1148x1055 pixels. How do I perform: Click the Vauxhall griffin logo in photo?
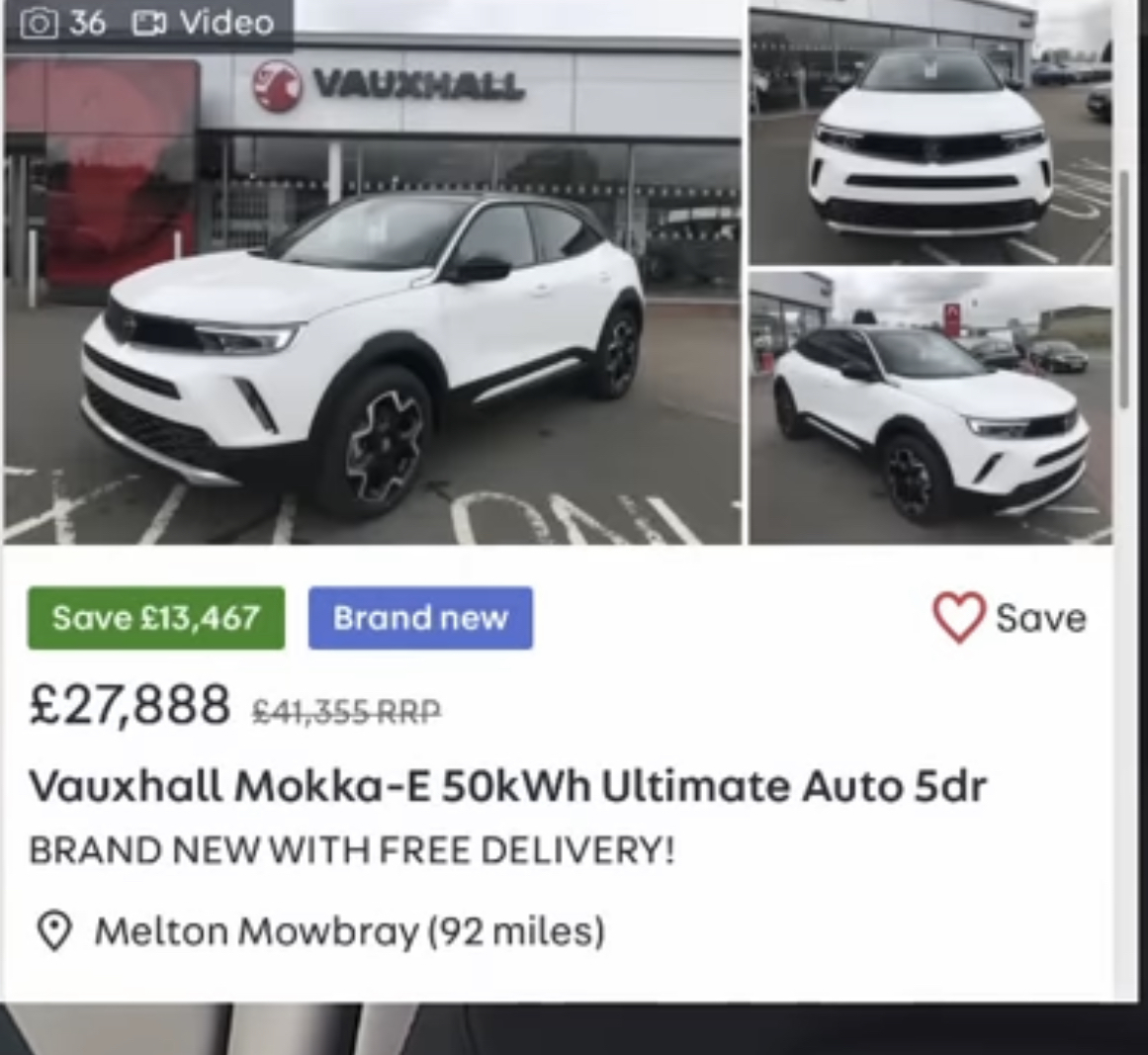[x=276, y=85]
